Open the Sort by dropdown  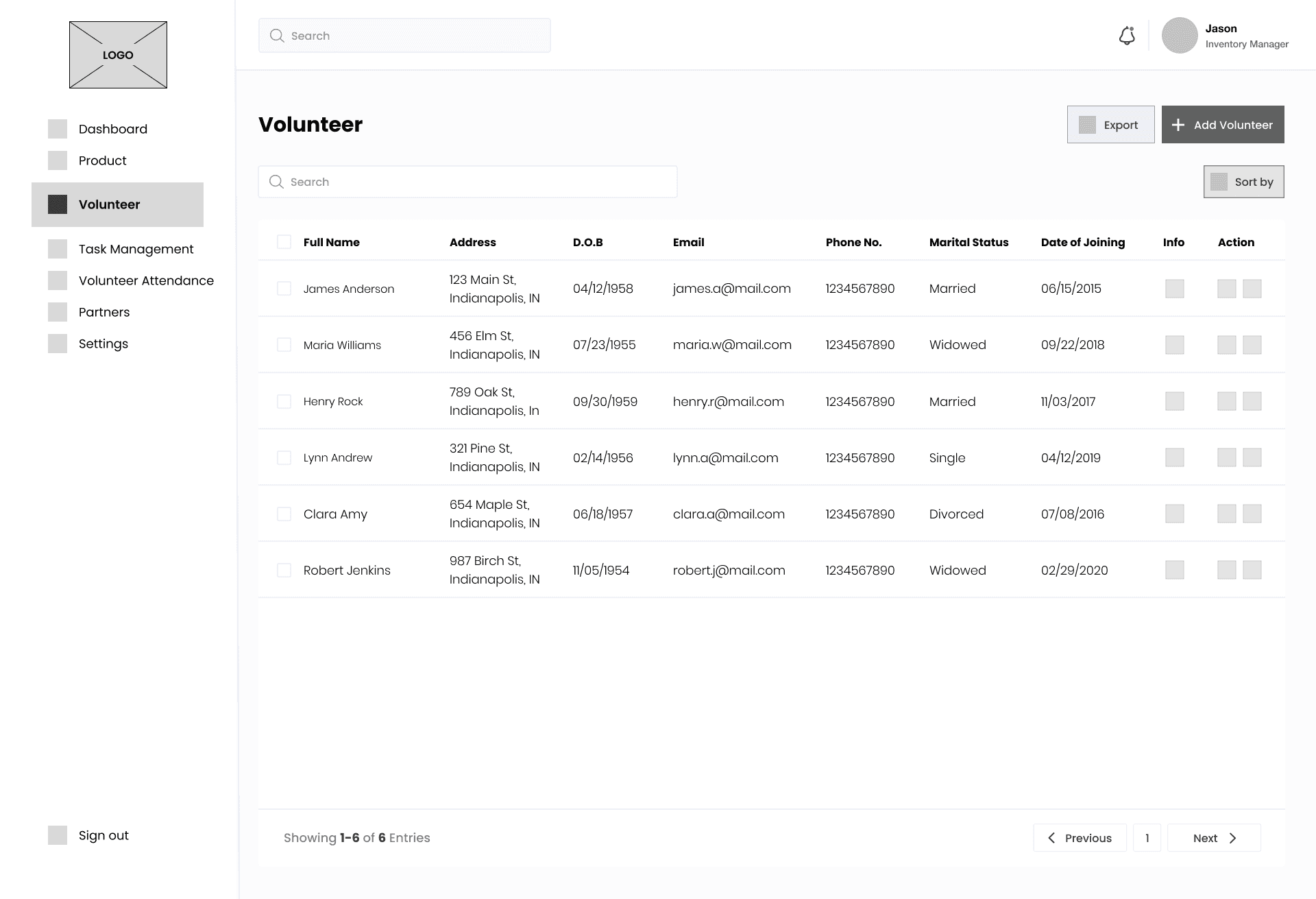tap(1243, 182)
